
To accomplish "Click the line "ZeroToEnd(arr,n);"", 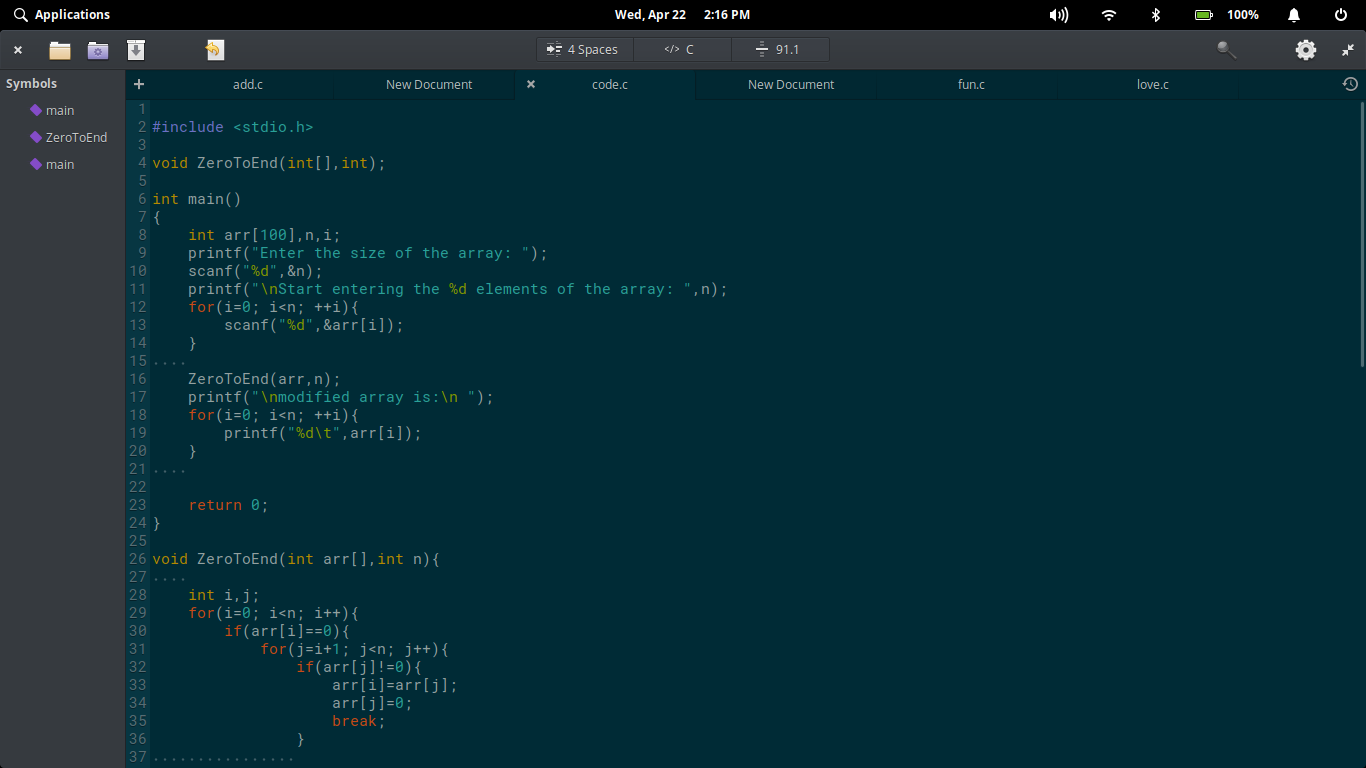I will click(x=264, y=379).
